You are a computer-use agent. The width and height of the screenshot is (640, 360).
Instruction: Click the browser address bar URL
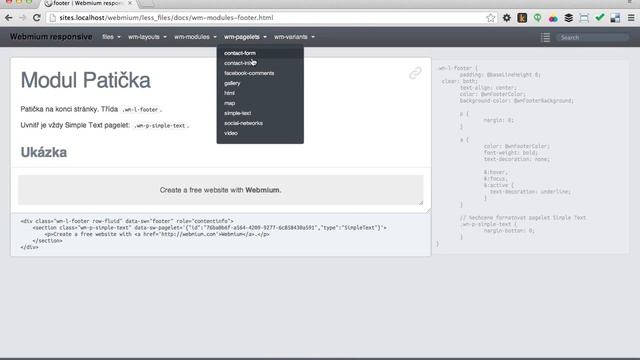pos(167,18)
